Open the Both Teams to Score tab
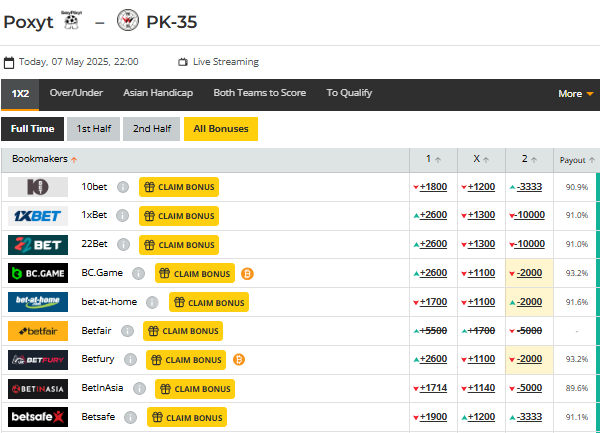The image size is (600, 433). (x=260, y=93)
